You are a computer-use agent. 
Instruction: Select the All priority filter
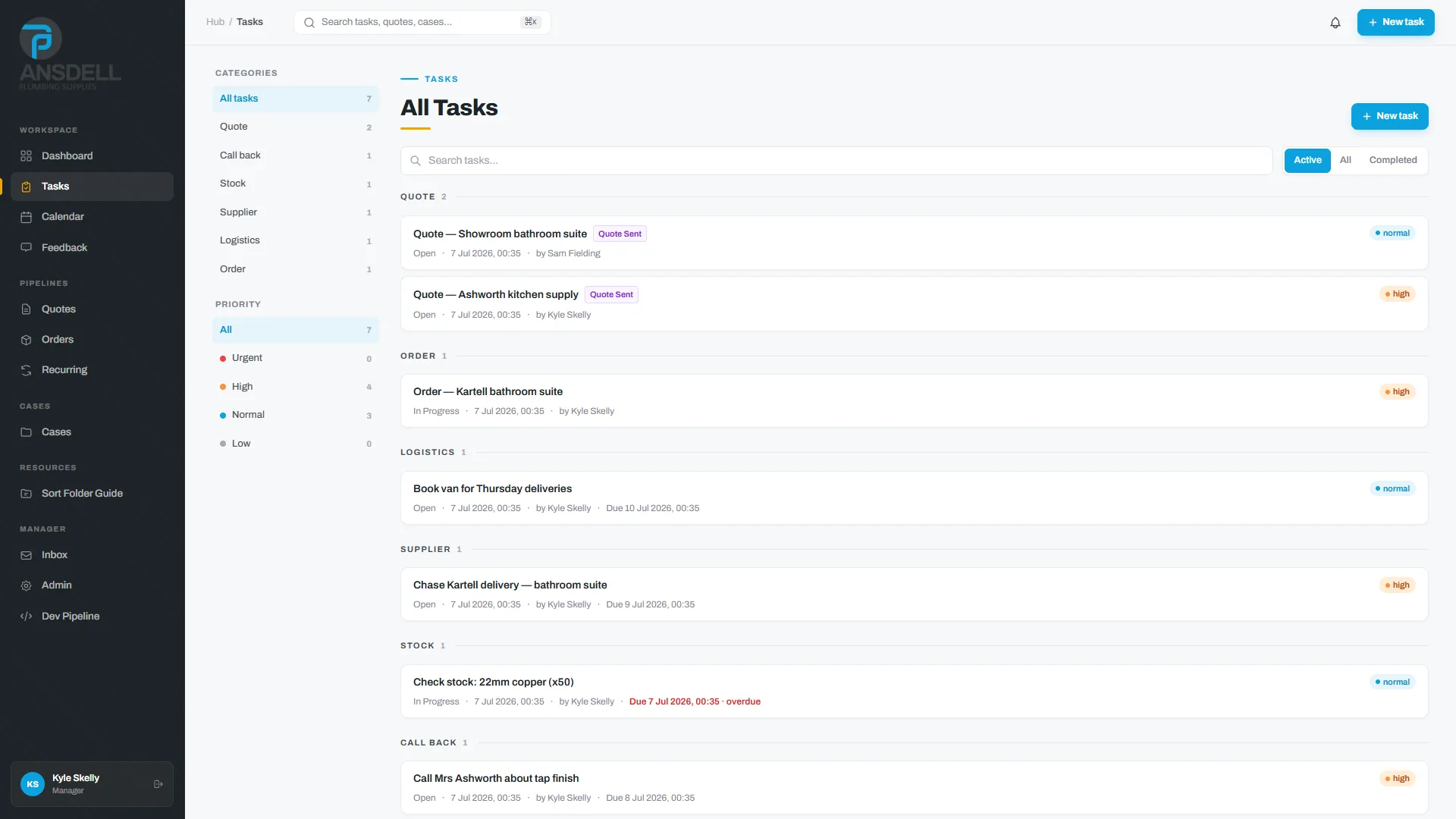point(296,330)
